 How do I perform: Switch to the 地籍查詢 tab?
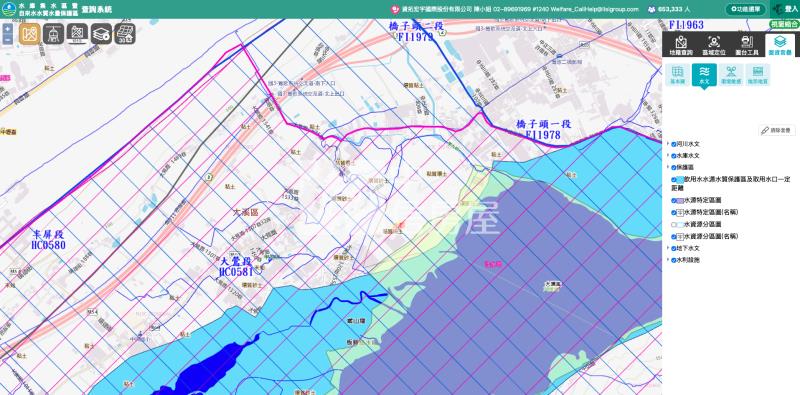(x=681, y=45)
